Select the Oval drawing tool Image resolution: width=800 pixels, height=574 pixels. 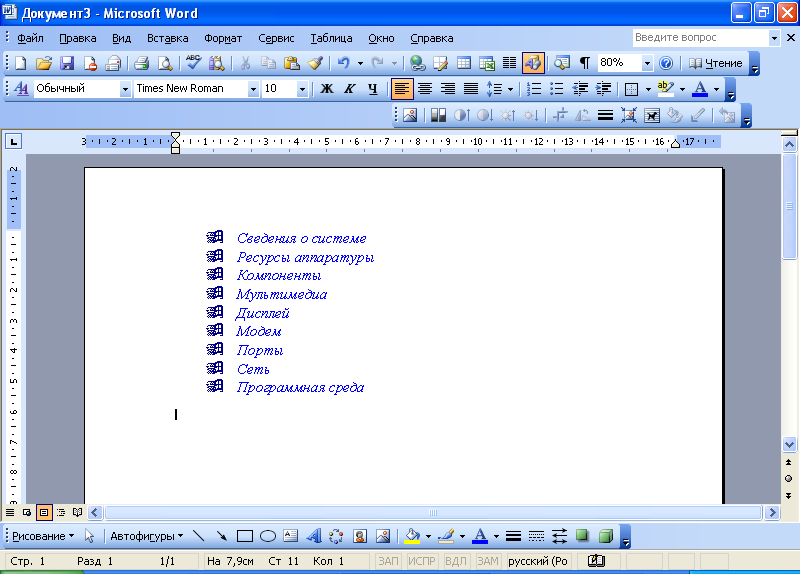(268, 536)
